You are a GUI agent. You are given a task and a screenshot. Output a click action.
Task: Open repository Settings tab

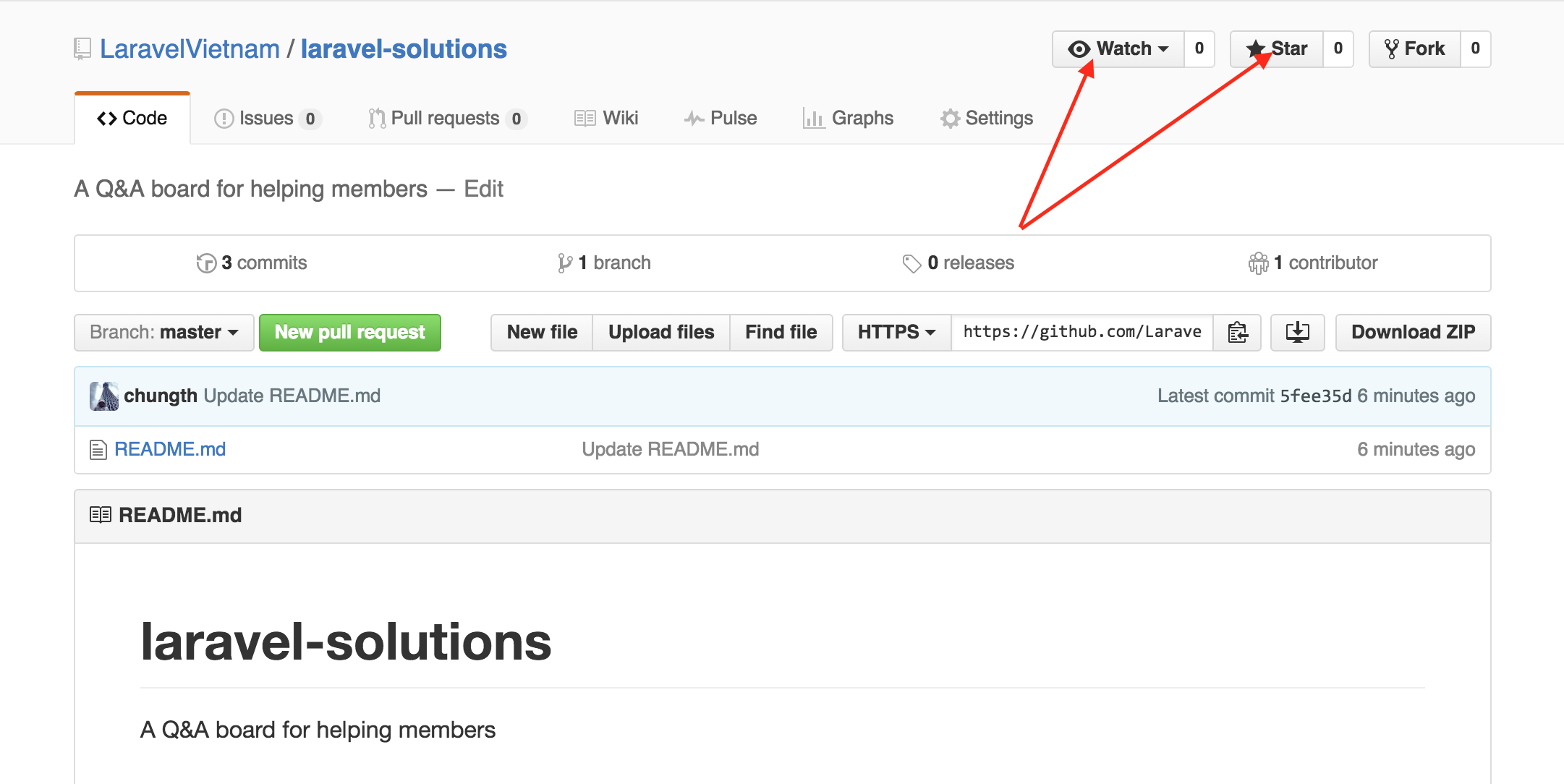click(x=987, y=119)
